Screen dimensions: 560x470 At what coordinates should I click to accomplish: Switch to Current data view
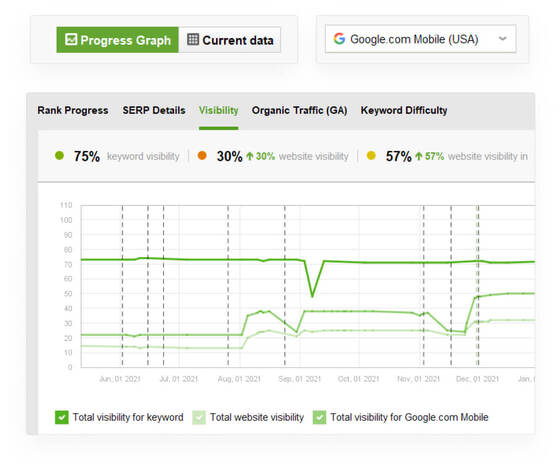[x=230, y=40]
